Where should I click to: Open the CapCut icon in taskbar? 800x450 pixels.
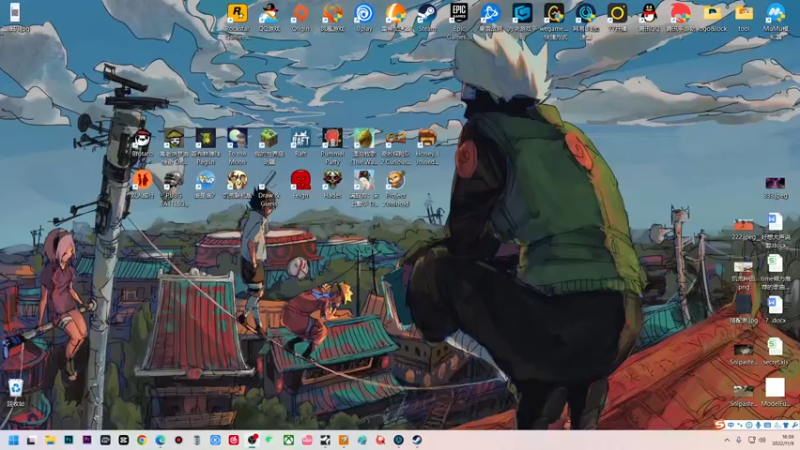(123, 440)
